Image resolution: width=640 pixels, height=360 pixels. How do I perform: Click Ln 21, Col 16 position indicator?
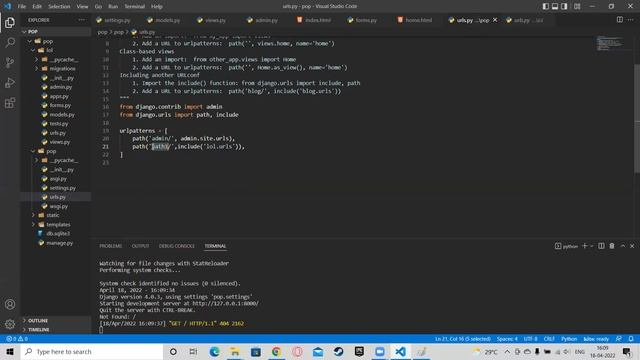[x=462, y=339]
